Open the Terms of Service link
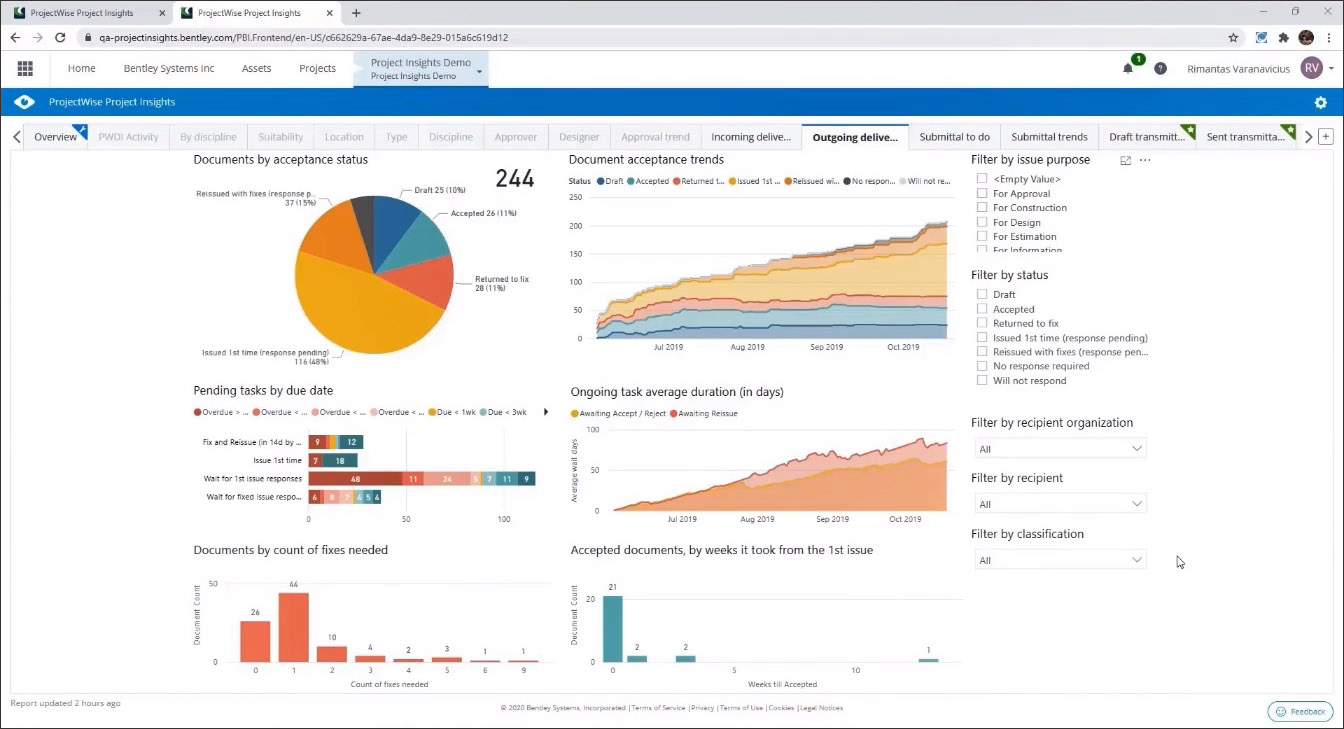The height and width of the screenshot is (729, 1344). click(x=659, y=708)
